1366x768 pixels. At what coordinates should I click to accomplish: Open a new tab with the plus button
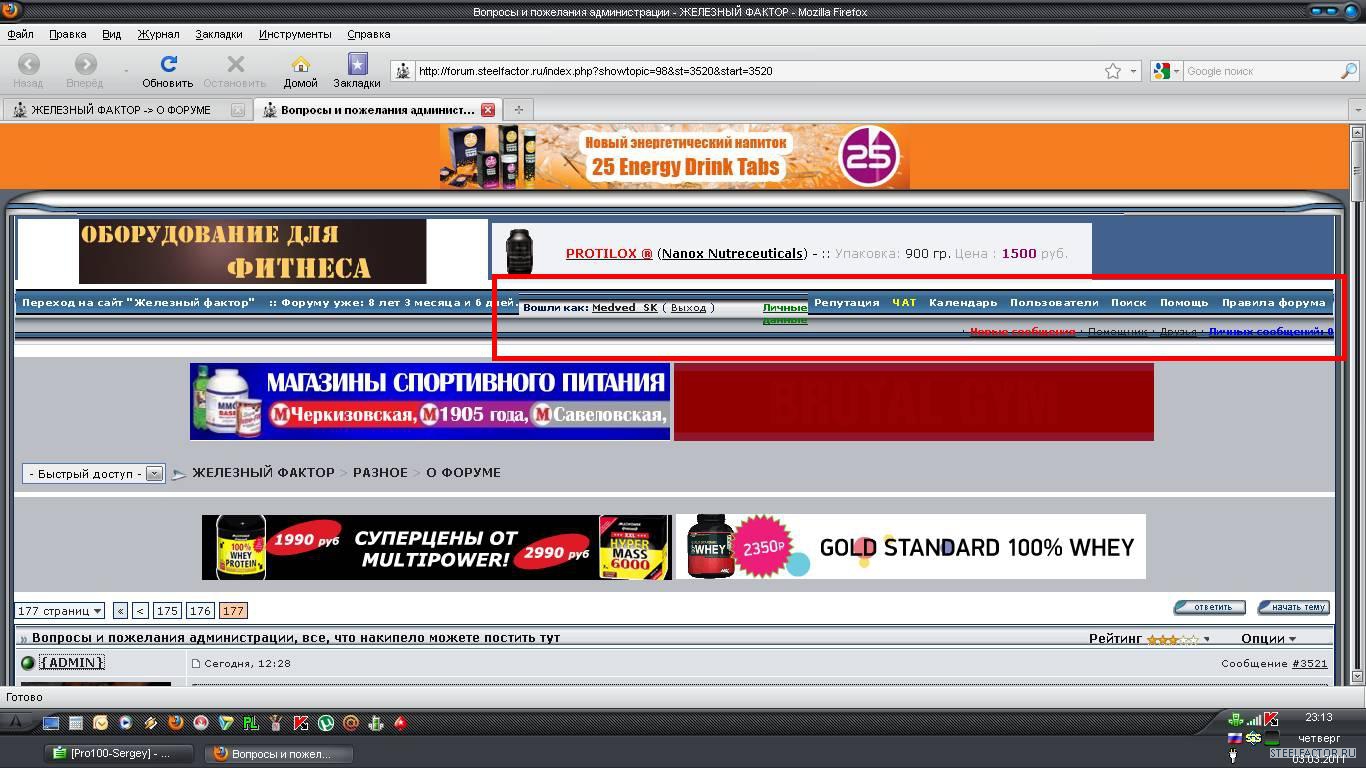[518, 110]
